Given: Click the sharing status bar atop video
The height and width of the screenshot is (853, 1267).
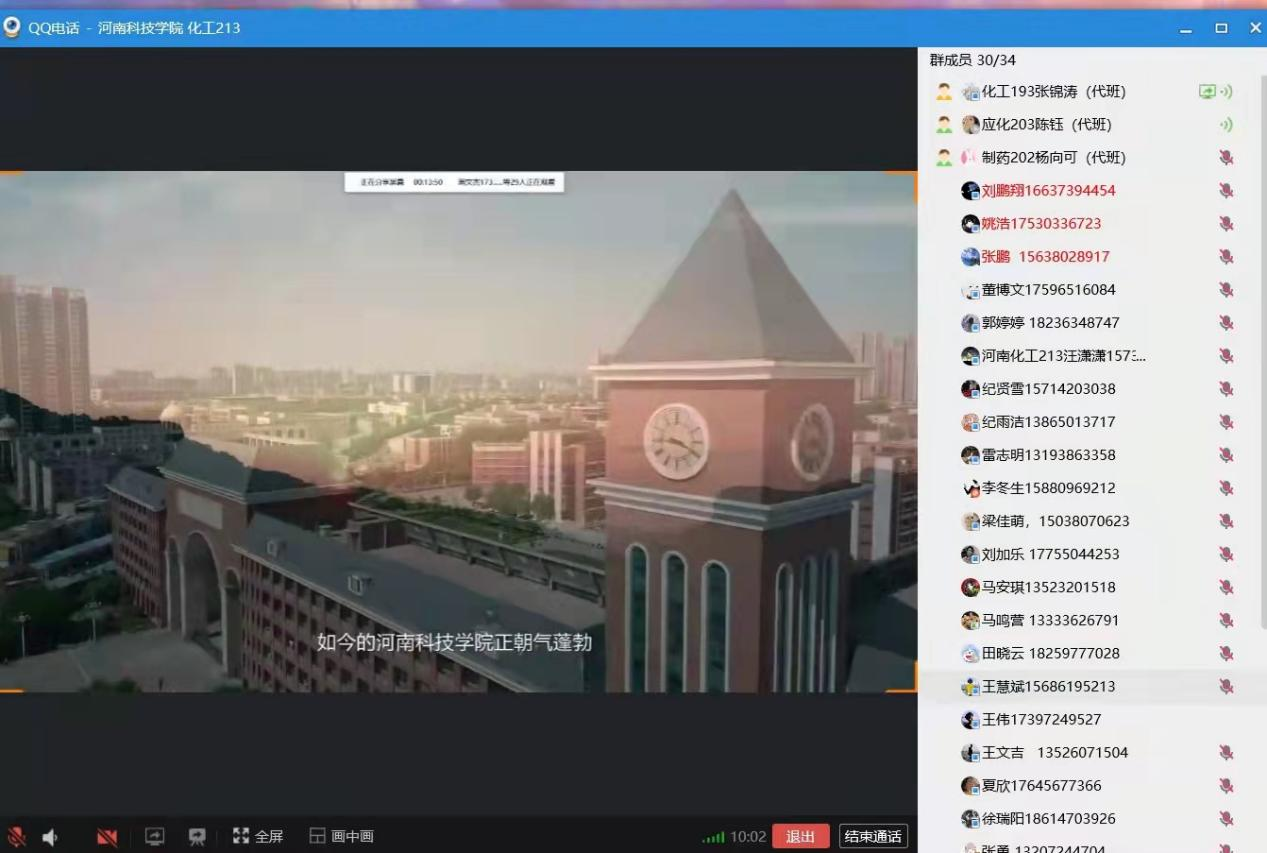Looking at the screenshot, I should (454, 182).
